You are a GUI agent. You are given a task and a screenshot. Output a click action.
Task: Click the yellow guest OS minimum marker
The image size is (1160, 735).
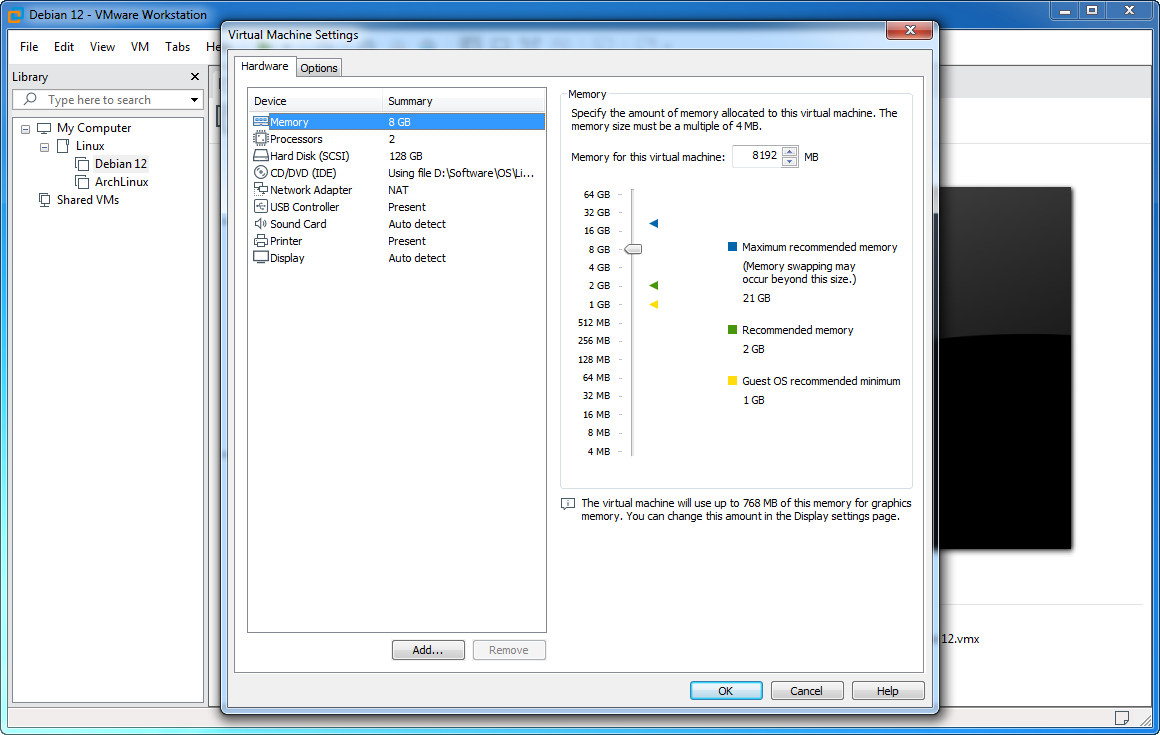(653, 304)
